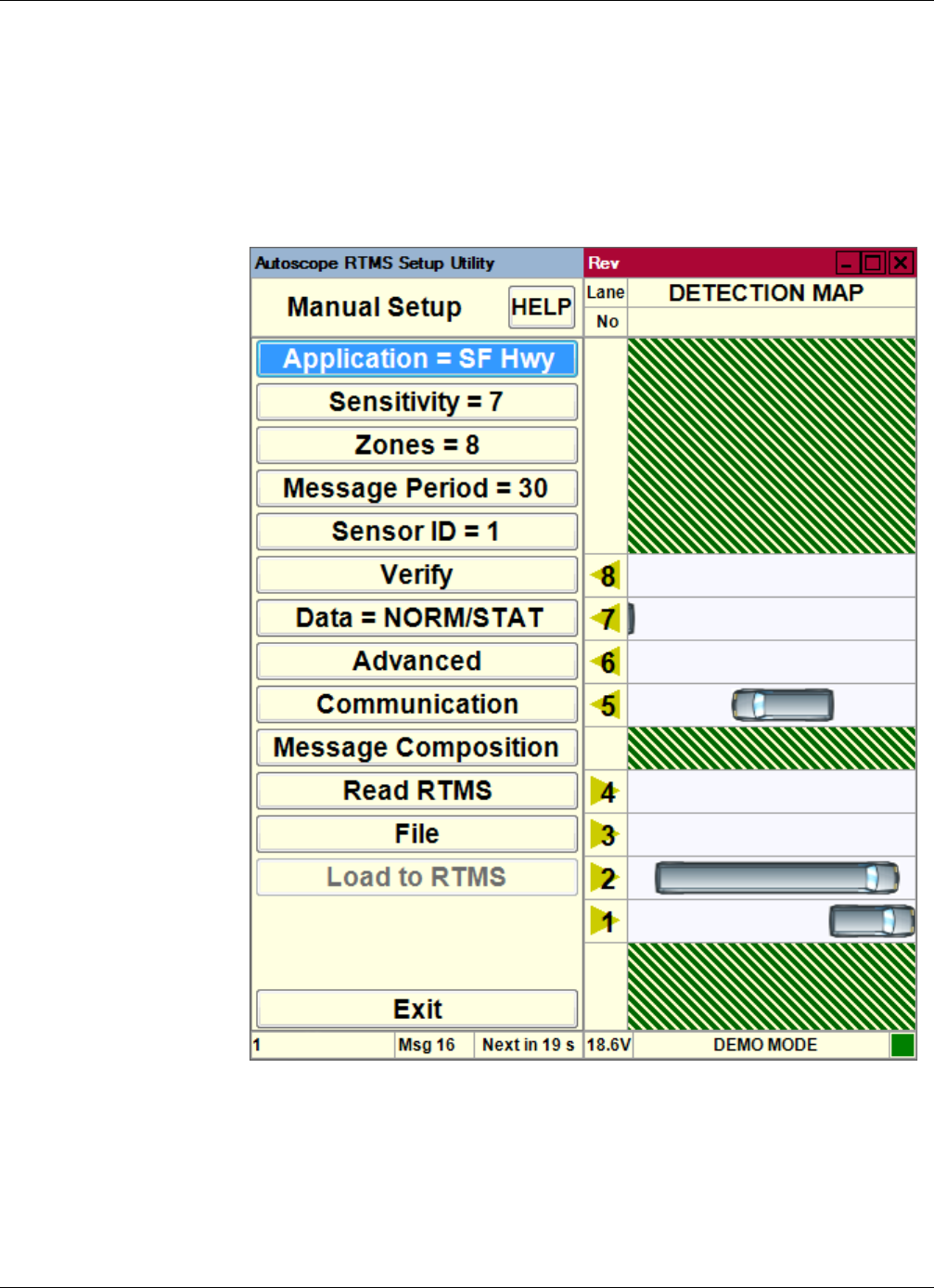Click the DEMO MODE status text
The height and width of the screenshot is (1288, 934).
point(765,1045)
